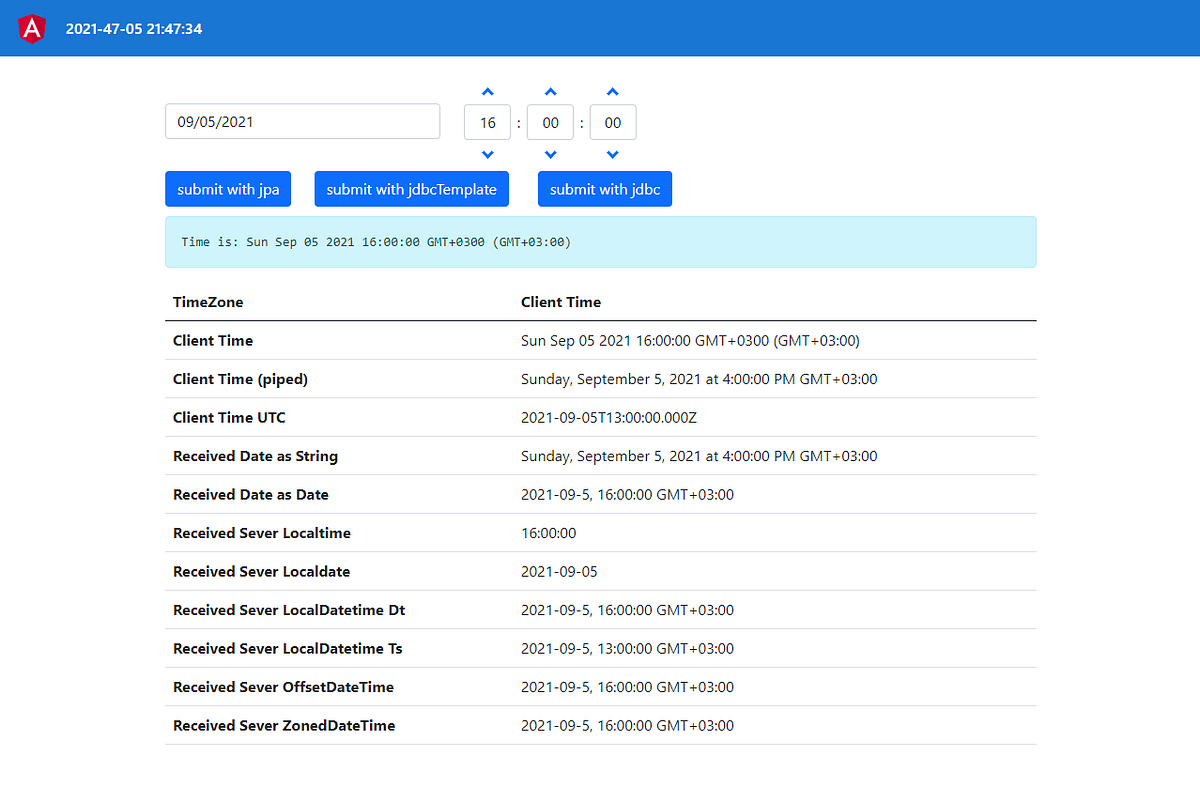Click the date input showing 09/05/2021

pyautogui.click(x=302, y=121)
